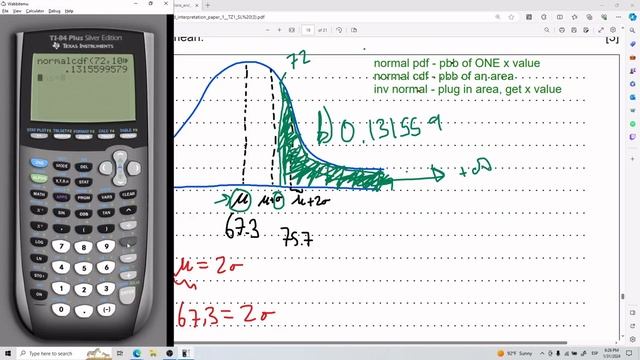The image size is (640, 360).
Task: Click the green ALPHA key on calculator
Action: click(x=39, y=178)
